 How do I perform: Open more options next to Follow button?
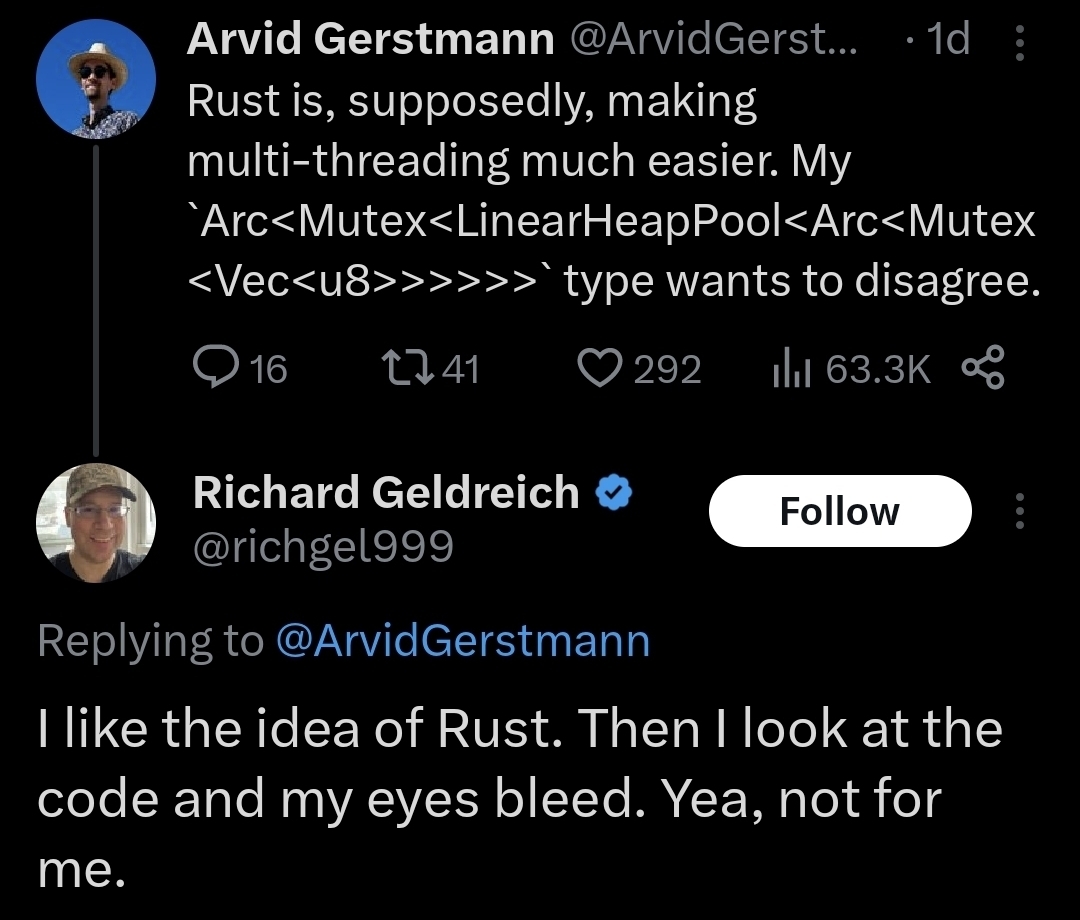1019,511
